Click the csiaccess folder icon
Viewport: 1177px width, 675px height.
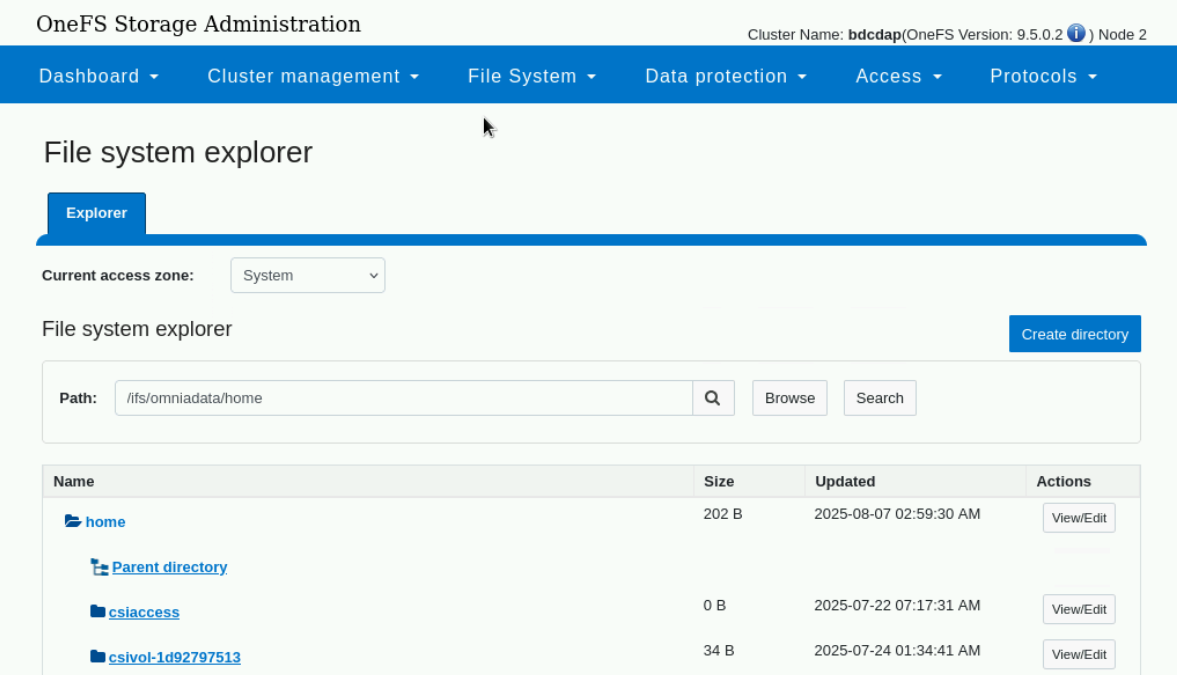click(x=98, y=611)
